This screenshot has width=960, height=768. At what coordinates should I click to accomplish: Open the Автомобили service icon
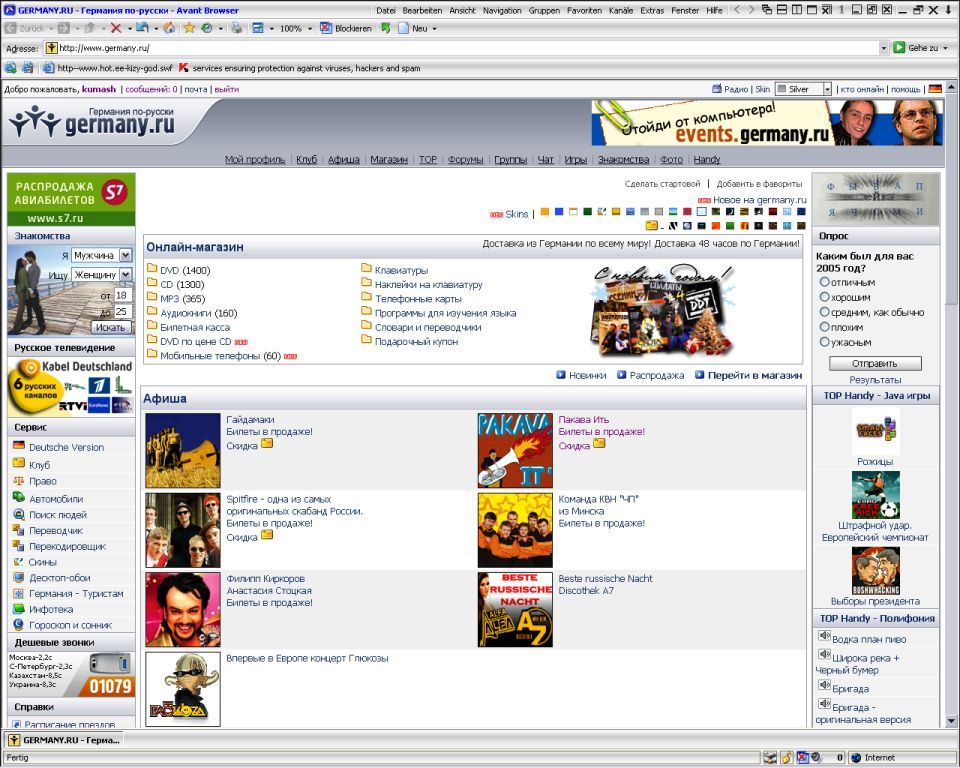(x=19, y=497)
